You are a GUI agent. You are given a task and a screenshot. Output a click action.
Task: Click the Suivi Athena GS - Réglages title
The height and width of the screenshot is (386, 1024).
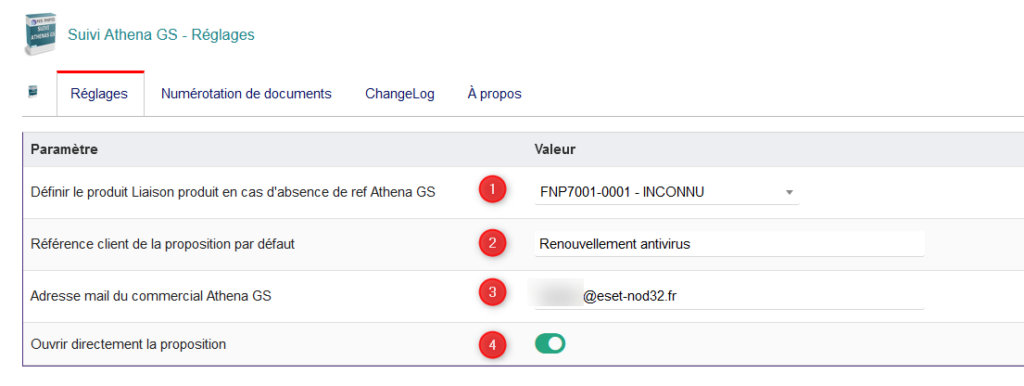pyautogui.click(x=161, y=35)
